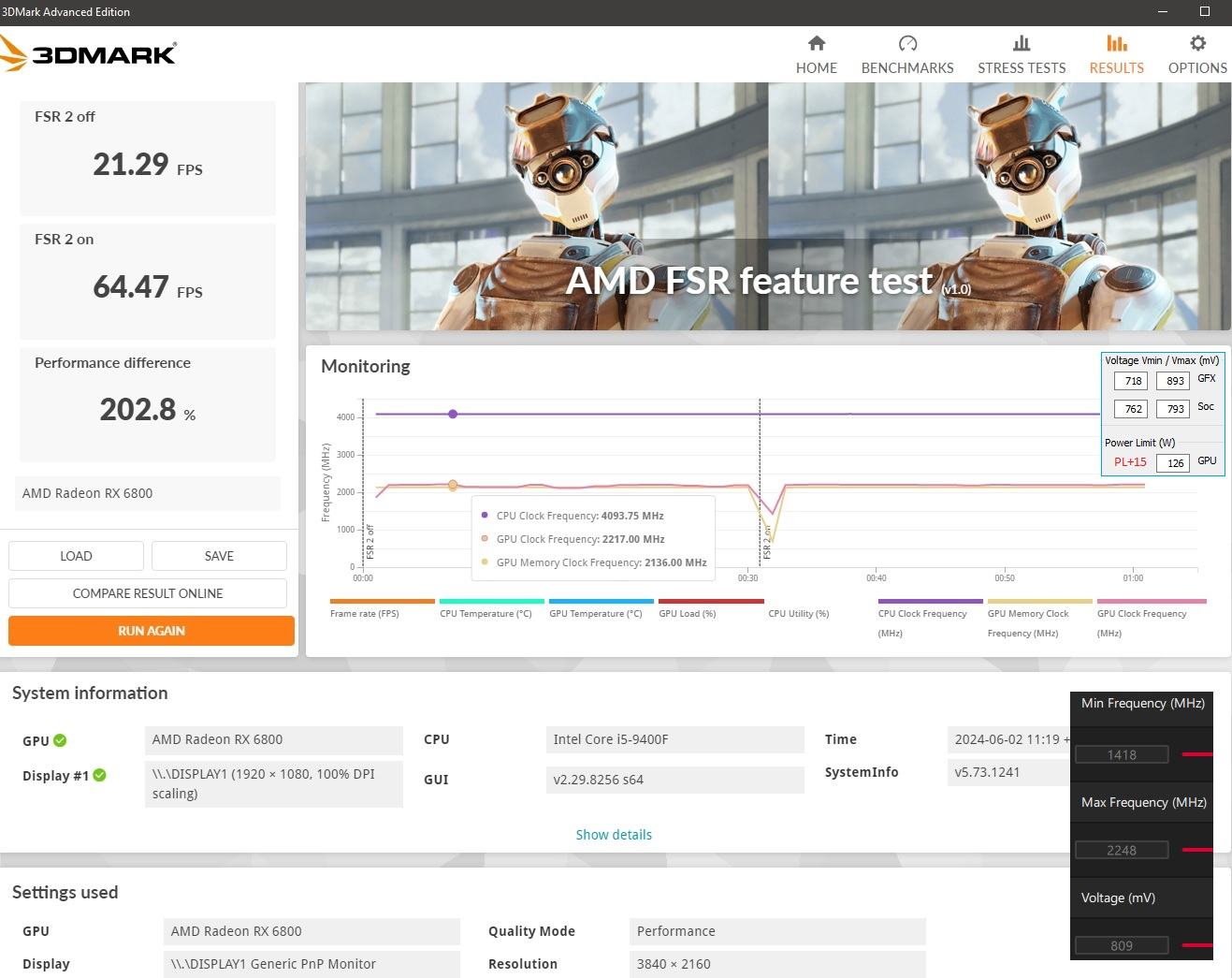Select the RESULTS tab
The height and width of the screenshot is (978, 1232).
pos(1116,55)
